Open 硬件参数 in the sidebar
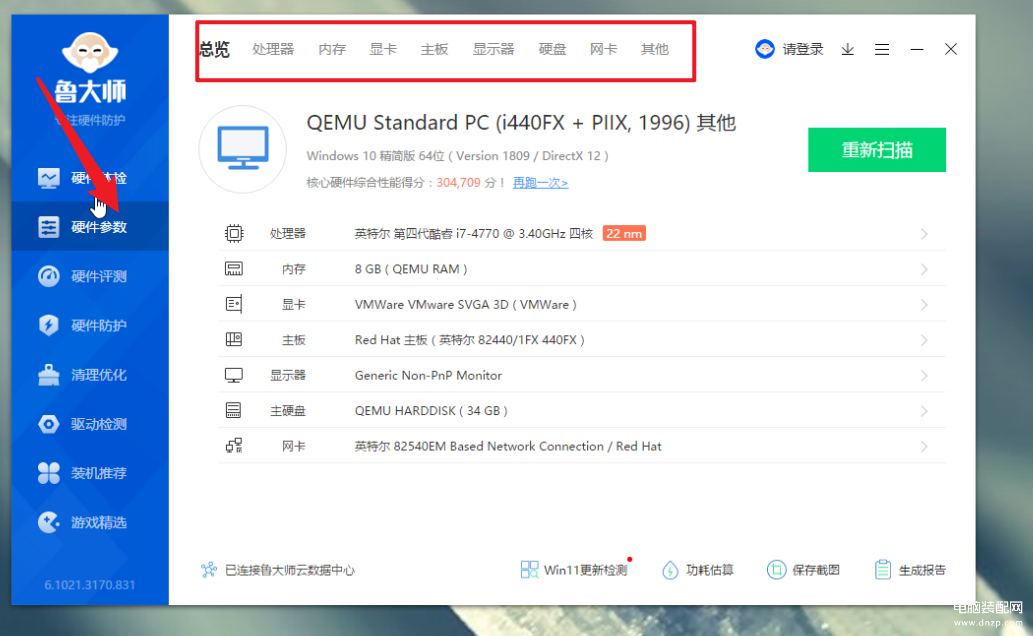This screenshot has width=1033, height=636. coord(90,227)
